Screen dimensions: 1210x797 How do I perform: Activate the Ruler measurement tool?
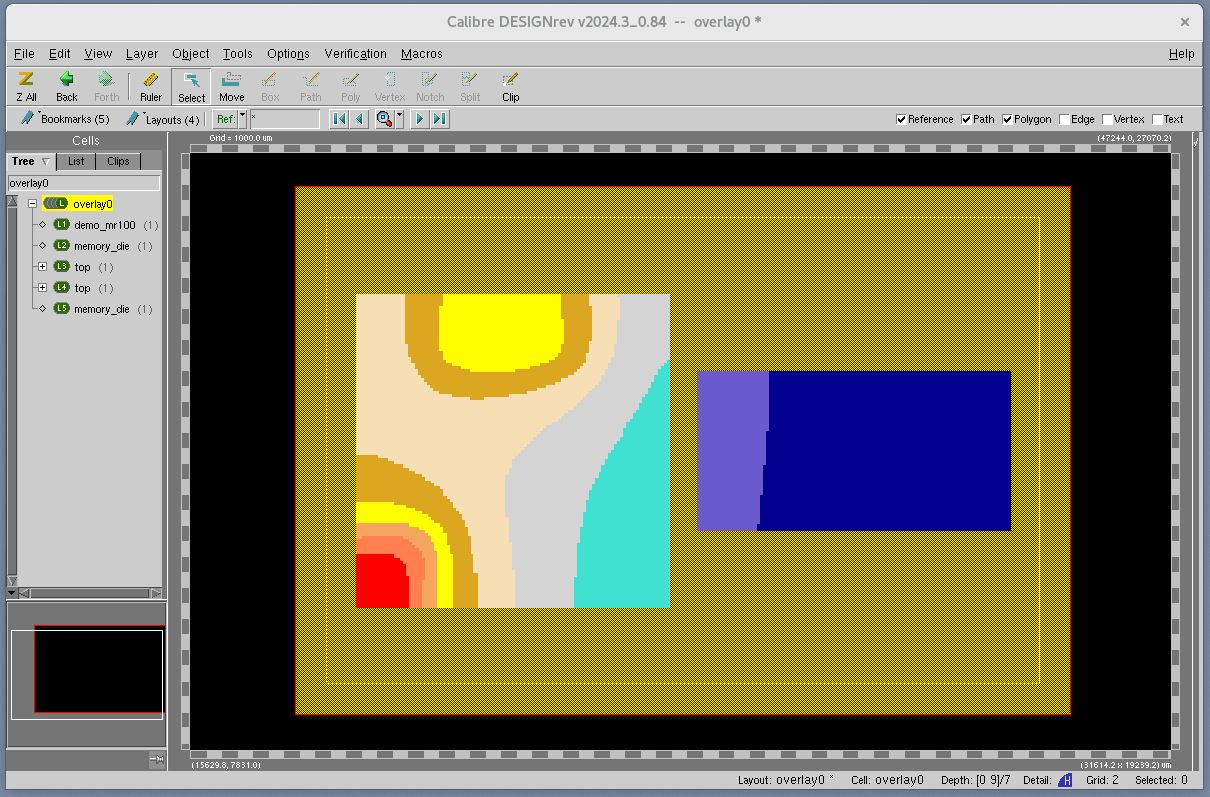151,86
